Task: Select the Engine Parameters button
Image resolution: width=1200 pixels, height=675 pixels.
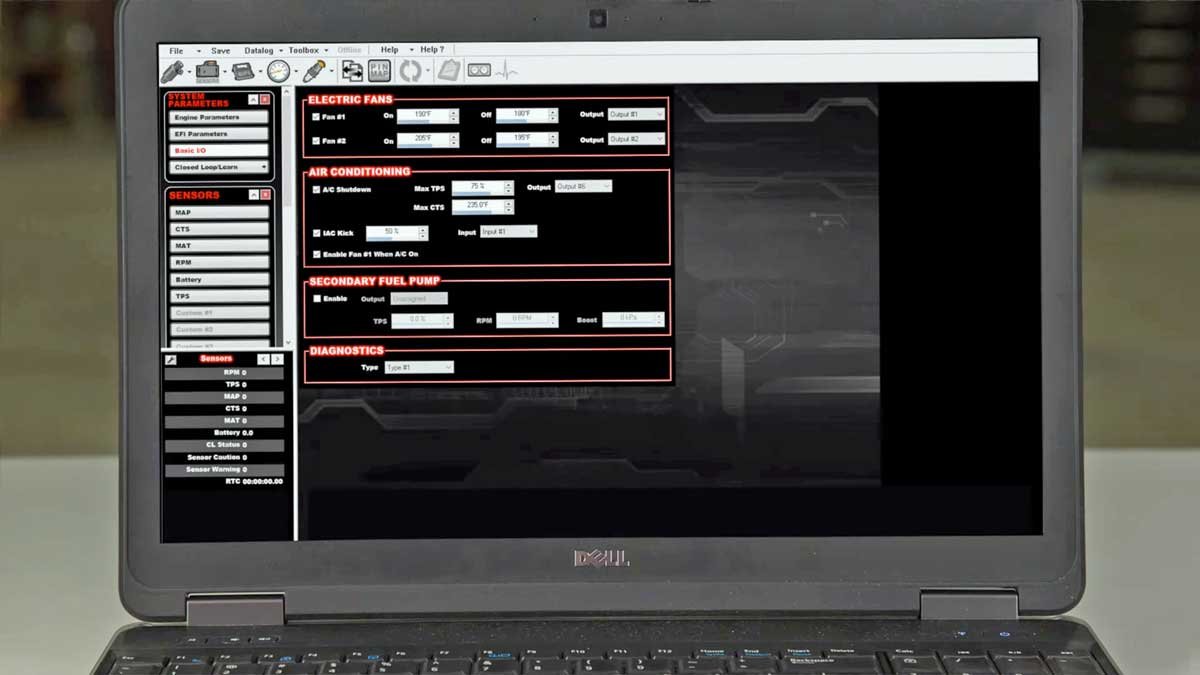Action: pyautogui.click(x=217, y=118)
